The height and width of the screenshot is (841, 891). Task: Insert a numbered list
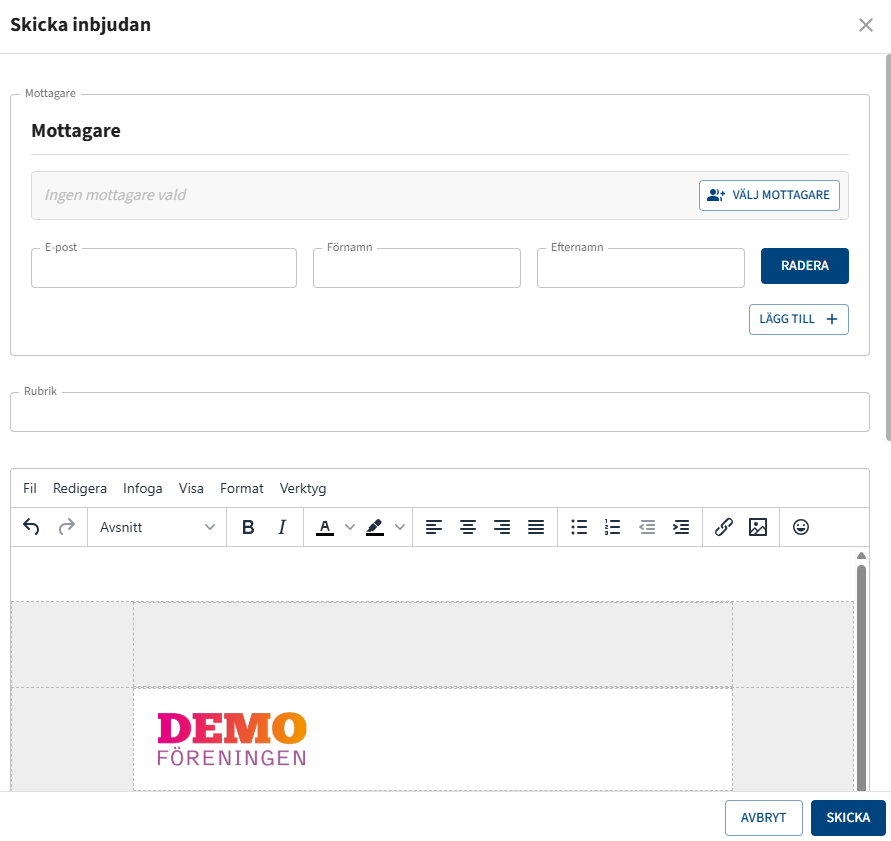pos(613,527)
